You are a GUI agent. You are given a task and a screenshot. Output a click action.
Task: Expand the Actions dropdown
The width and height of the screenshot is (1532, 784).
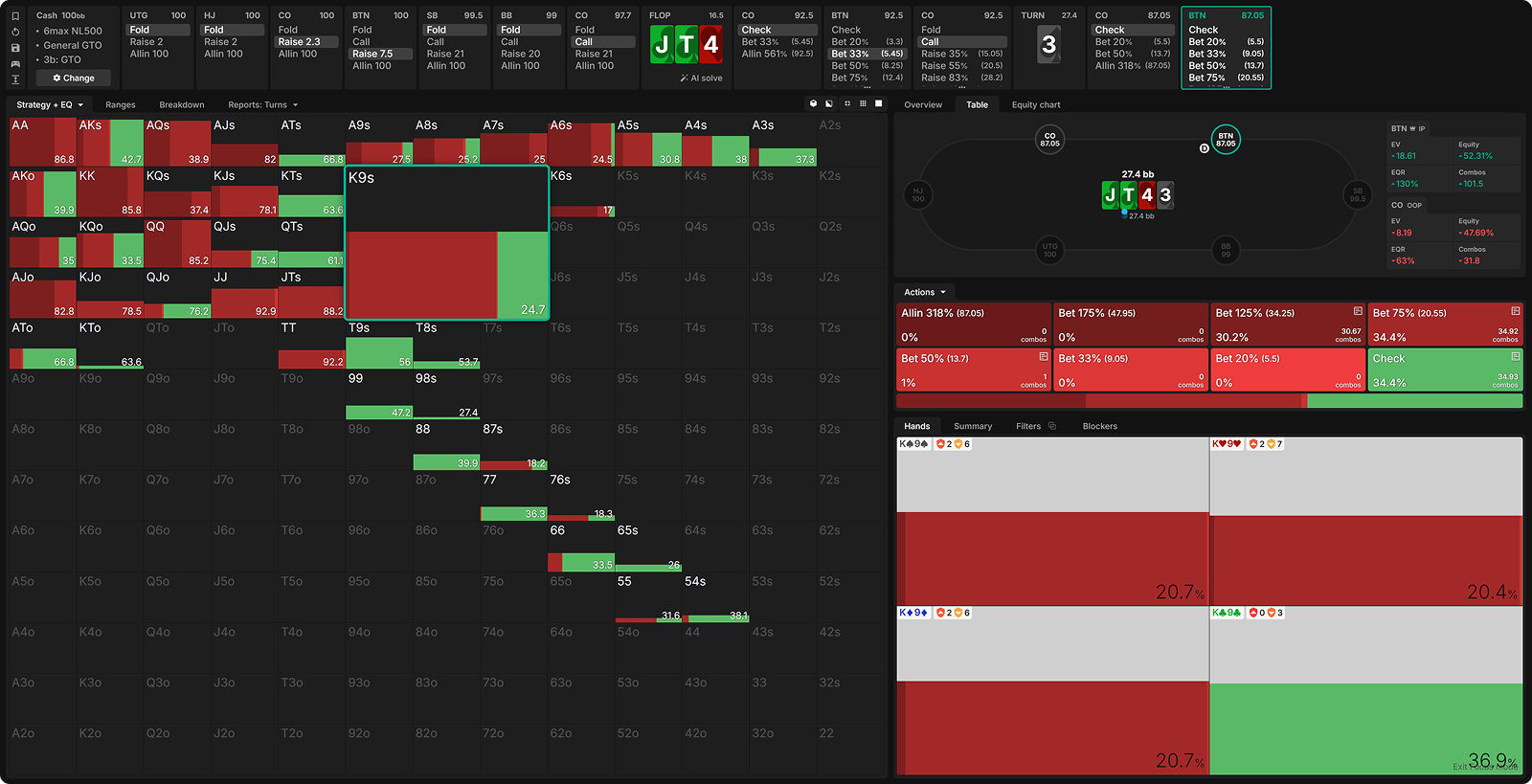(924, 292)
